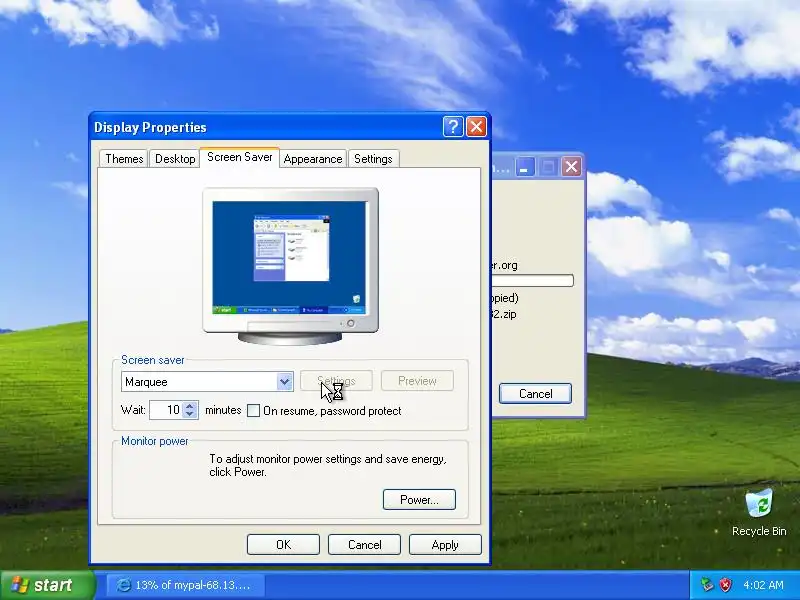This screenshot has height=600, width=800.
Task: Click Apply in Display Properties
Action: tap(445, 544)
